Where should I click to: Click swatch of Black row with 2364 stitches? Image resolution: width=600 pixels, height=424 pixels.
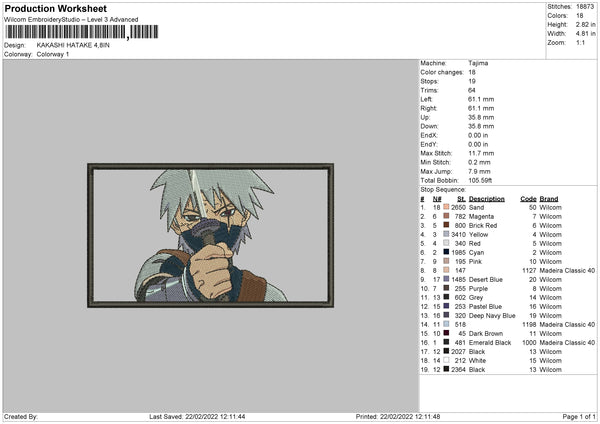(x=446, y=369)
